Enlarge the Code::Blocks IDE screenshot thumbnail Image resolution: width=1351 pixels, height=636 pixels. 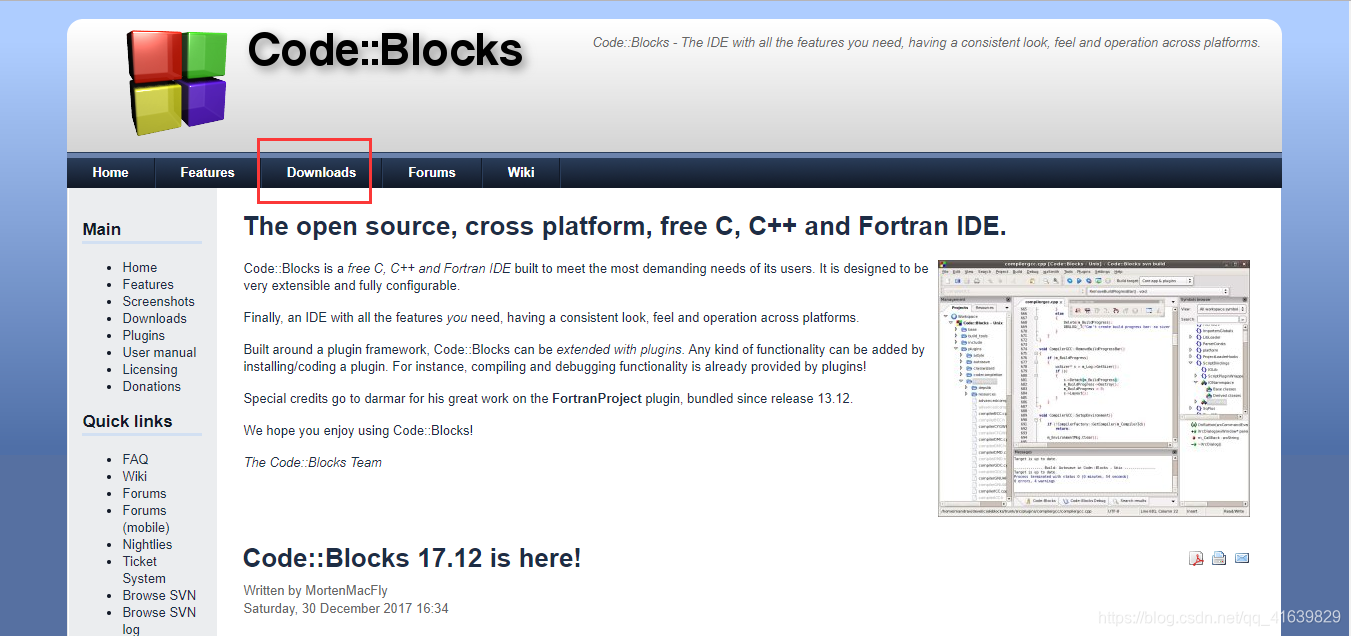click(1094, 388)
